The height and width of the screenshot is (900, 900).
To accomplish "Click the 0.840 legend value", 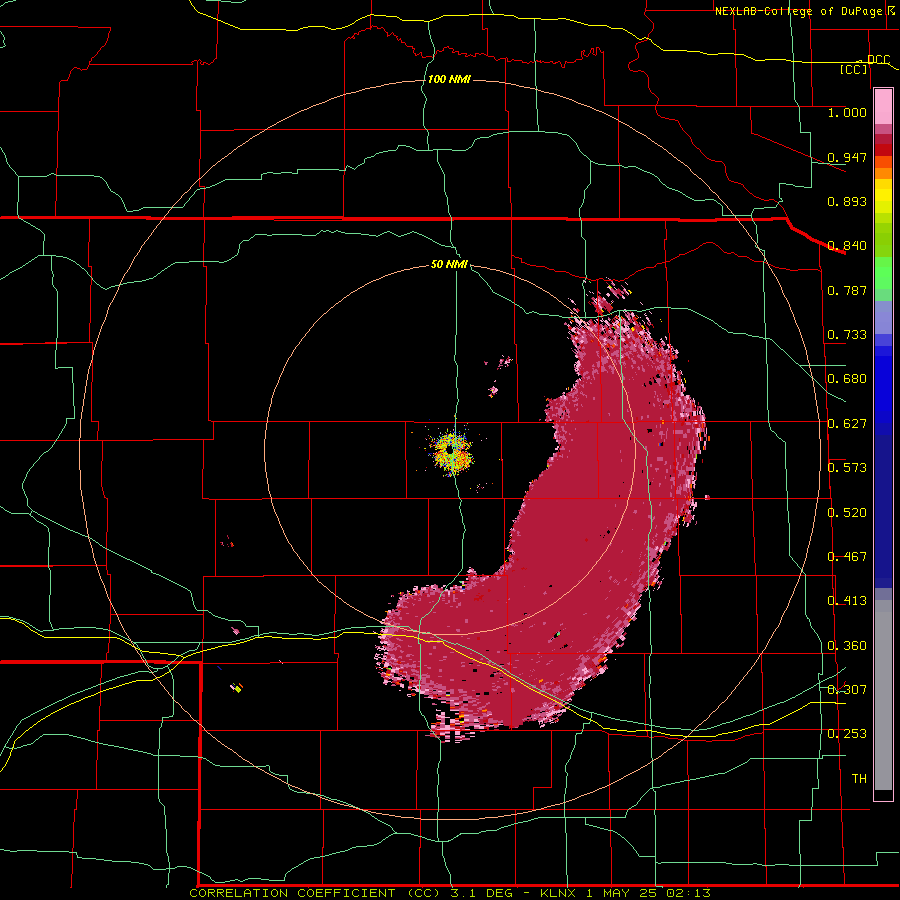I will coord(847,246).
